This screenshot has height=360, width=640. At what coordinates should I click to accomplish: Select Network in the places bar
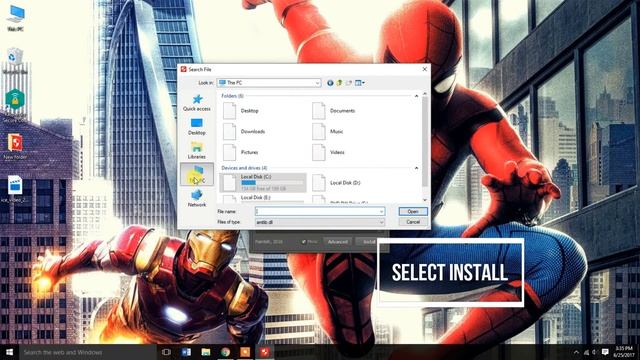click(x=197, y=198)
